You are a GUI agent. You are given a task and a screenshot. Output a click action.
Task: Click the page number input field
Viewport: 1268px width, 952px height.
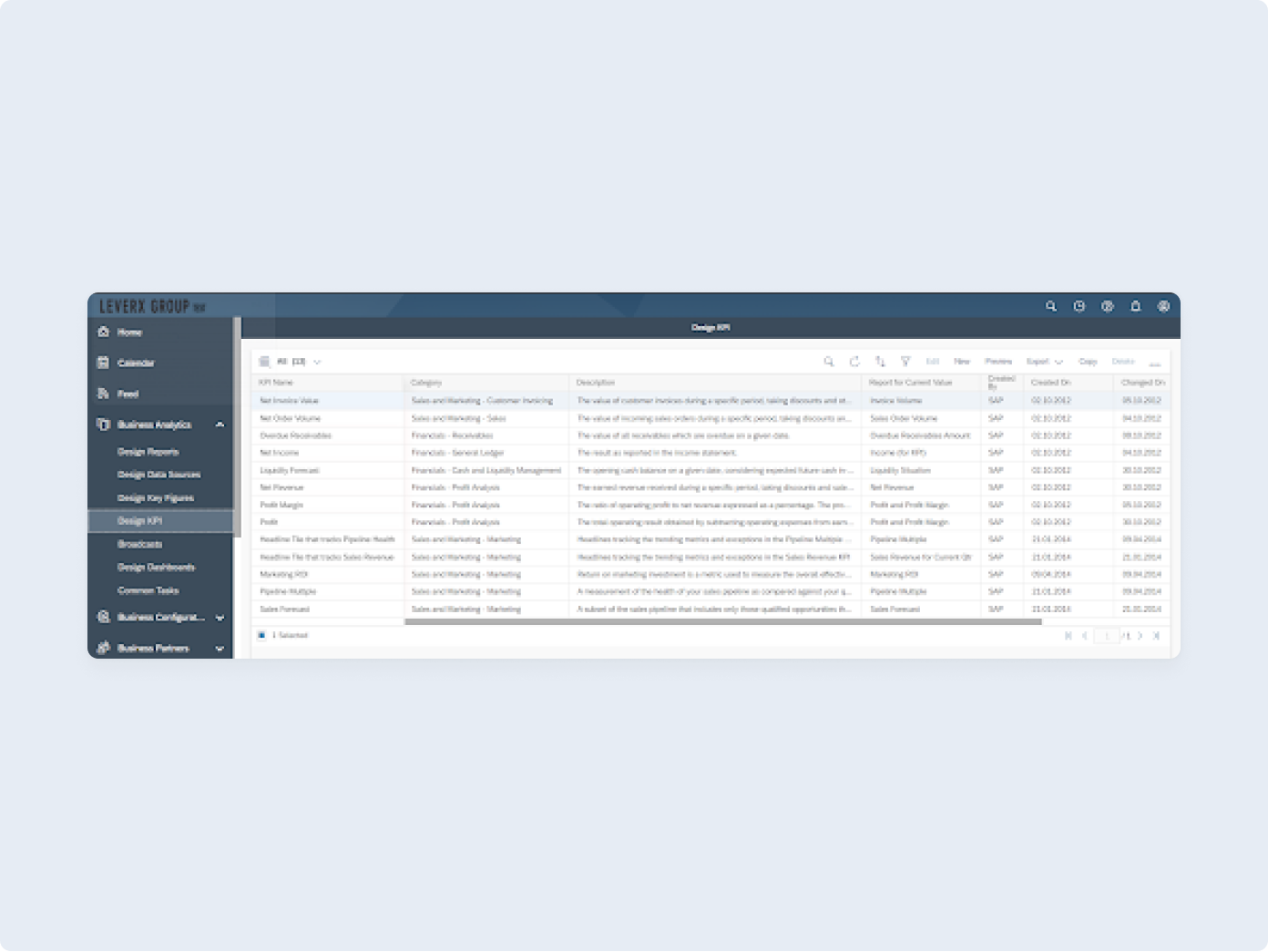[x=1107, y=636]
